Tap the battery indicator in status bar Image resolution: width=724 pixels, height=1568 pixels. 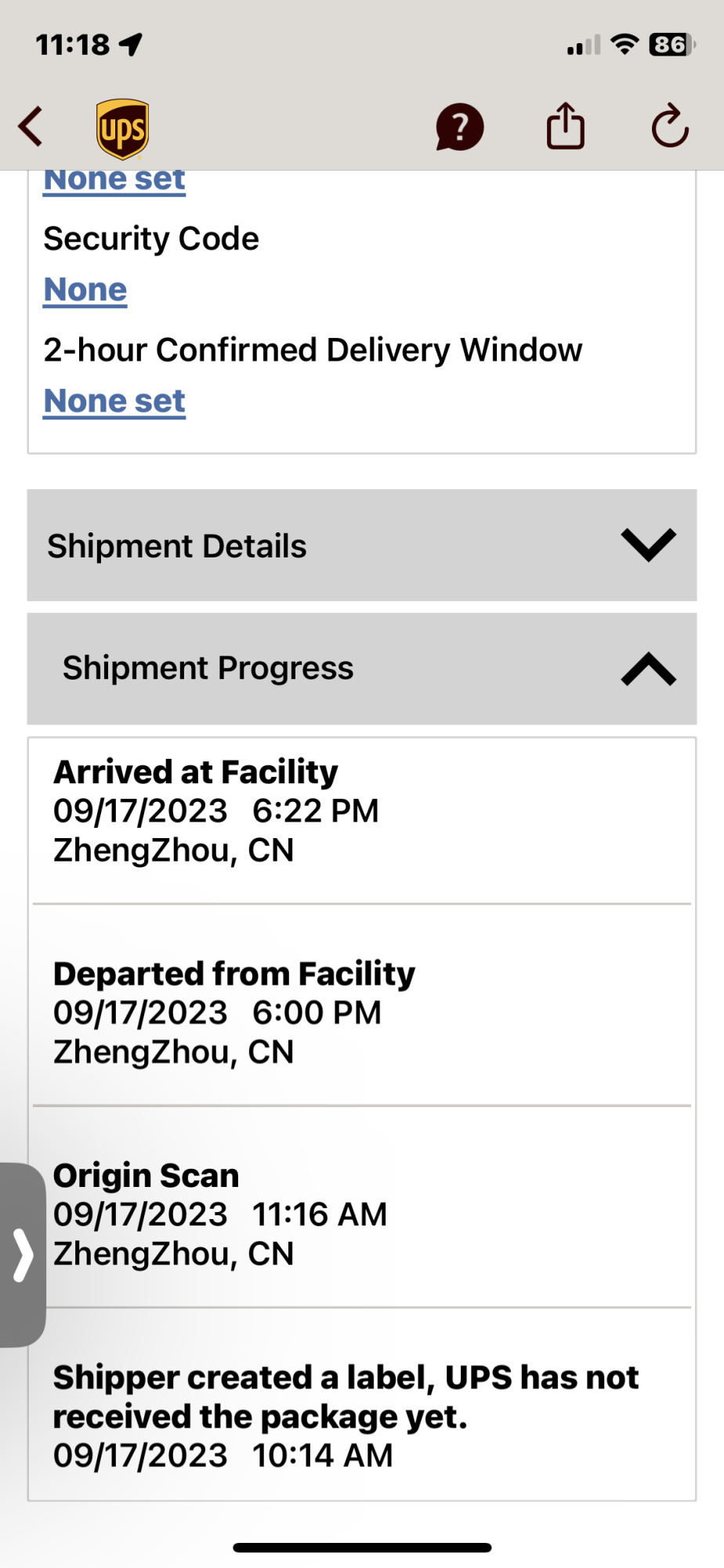(x=672, y=45)
